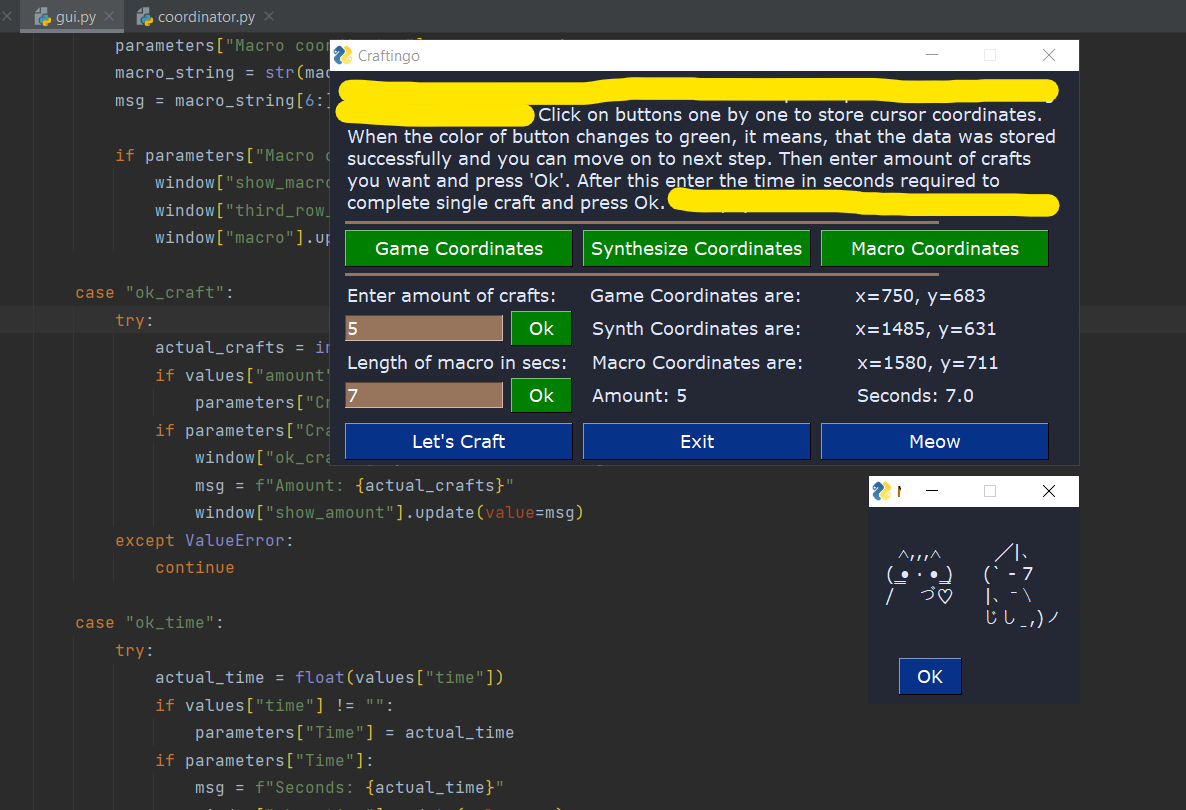Click the Craftingo window title text
Viewport: 1186px width, 810px height.
388,56
